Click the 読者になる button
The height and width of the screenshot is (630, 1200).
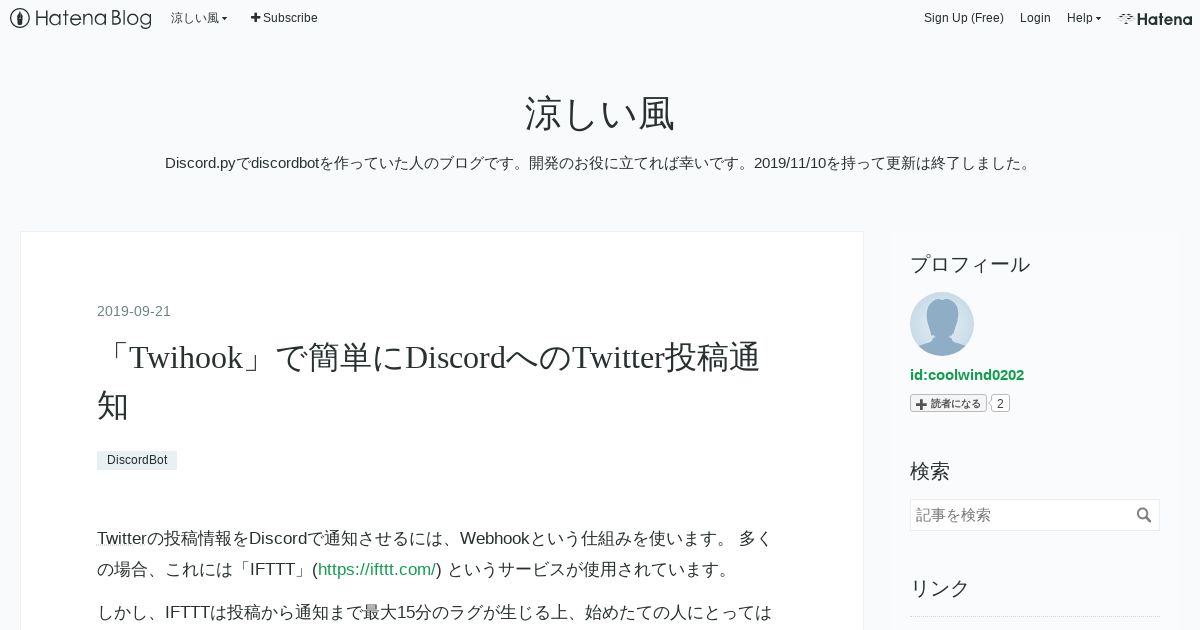point(948,403)
